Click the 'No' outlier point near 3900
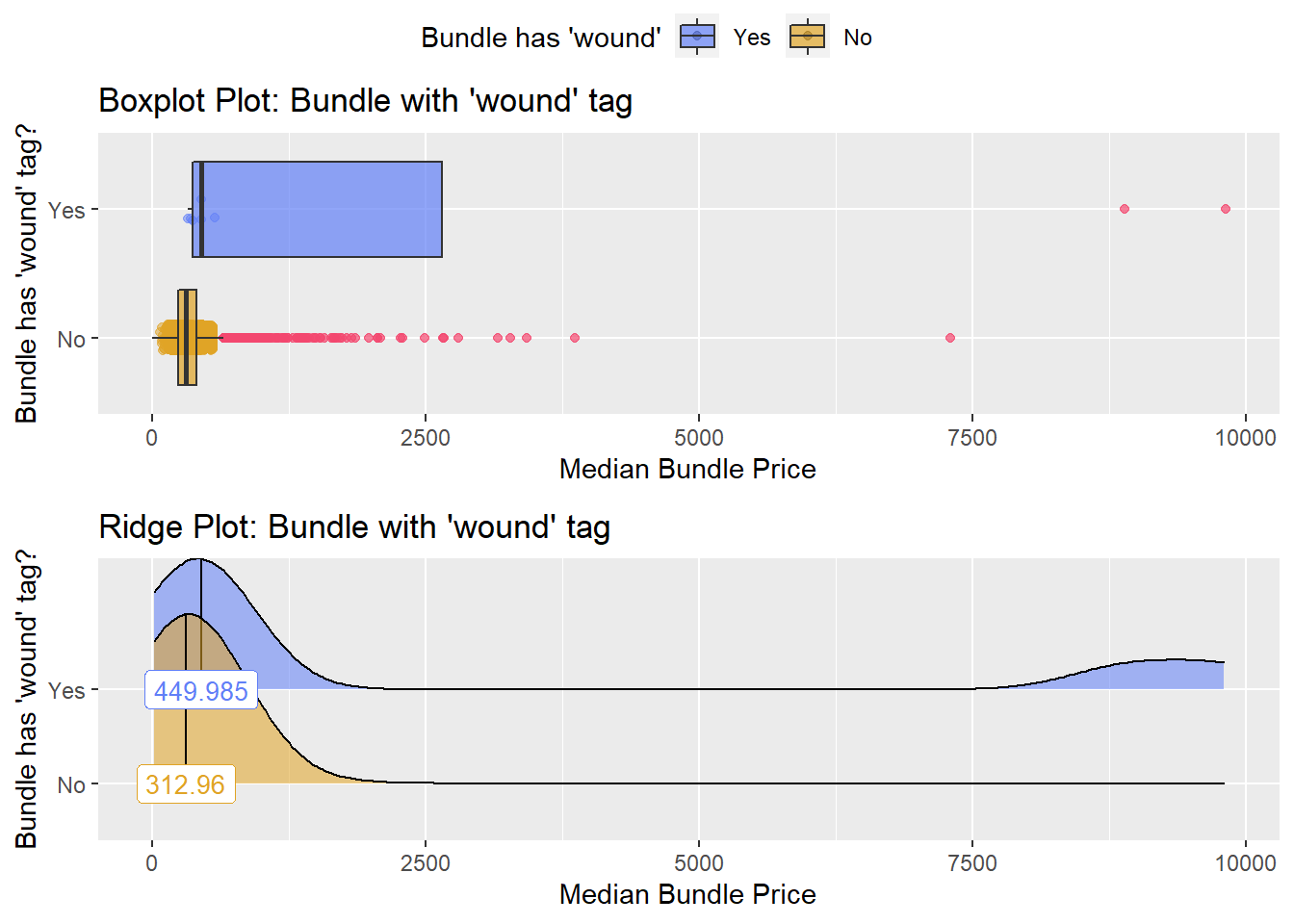This screenshot has width=1294, height=924. [x=575, y=338]
